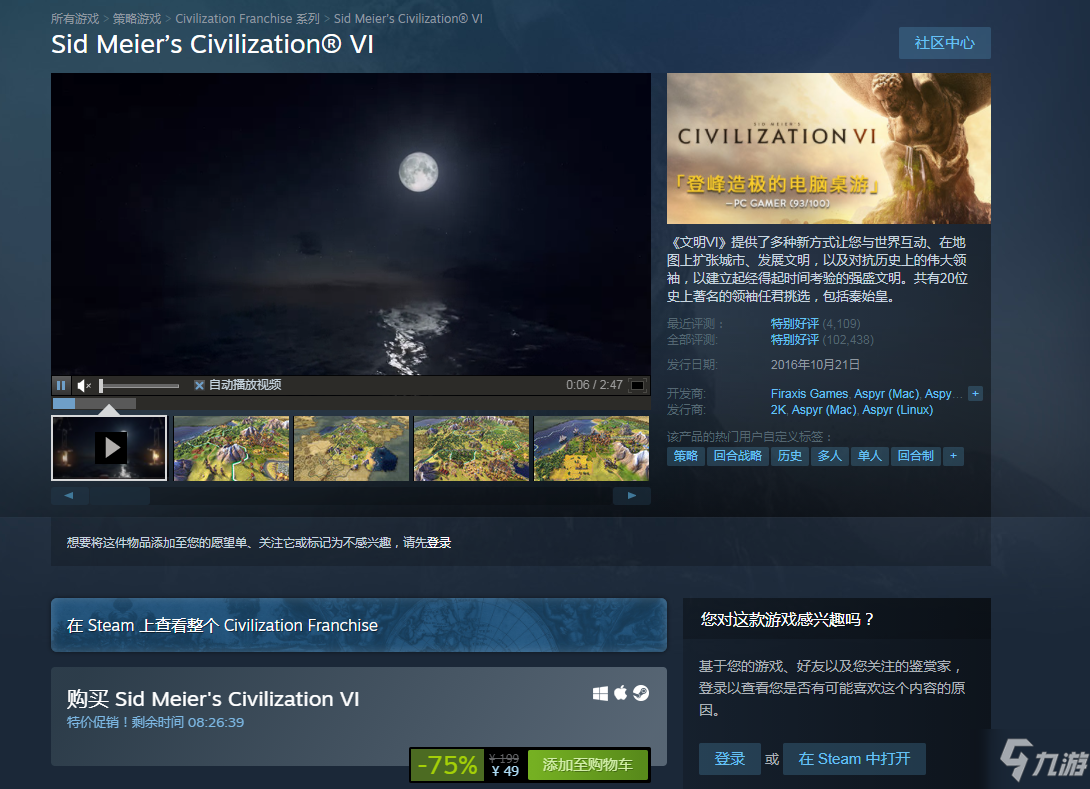Open Civilization Franchise 系列 breadcrumb
1090x789 pixels.
click(x=247, y=19)
